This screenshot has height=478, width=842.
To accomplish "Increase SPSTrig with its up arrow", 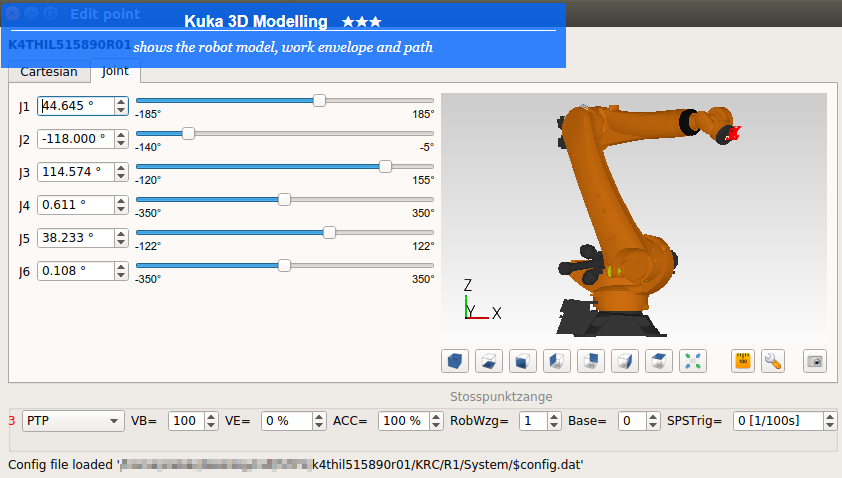I will 830,416.
